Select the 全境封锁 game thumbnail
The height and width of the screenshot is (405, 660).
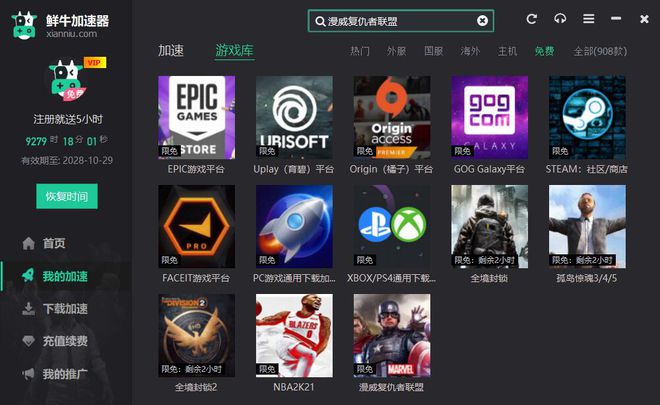[490, 226]
